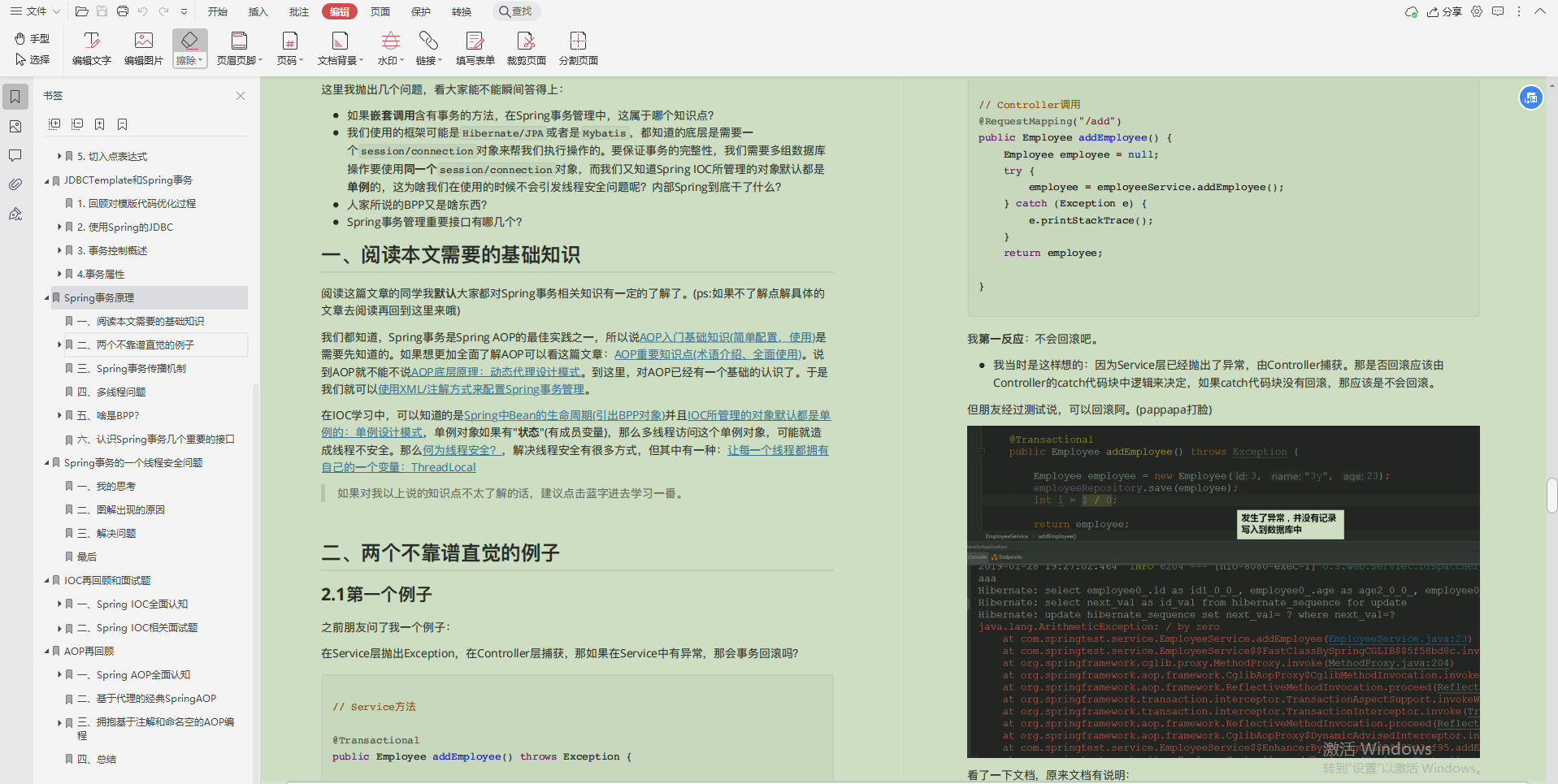Close the bookmarks (书签) panel
This screenshot has height=784, width=1558.
(241, 96)
